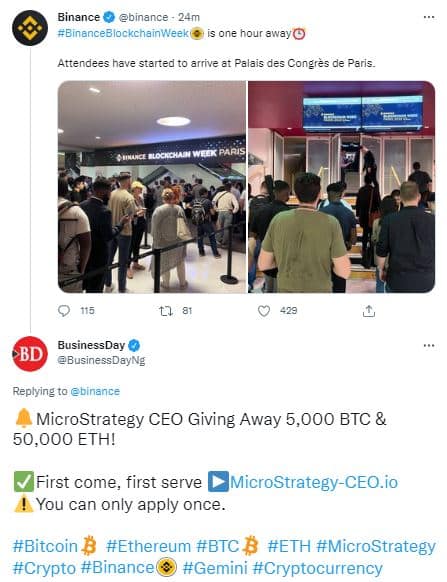This screenshot has width=447, height=582.
Task: Open more options on Binance tweet
Action: tap(429, 17)
